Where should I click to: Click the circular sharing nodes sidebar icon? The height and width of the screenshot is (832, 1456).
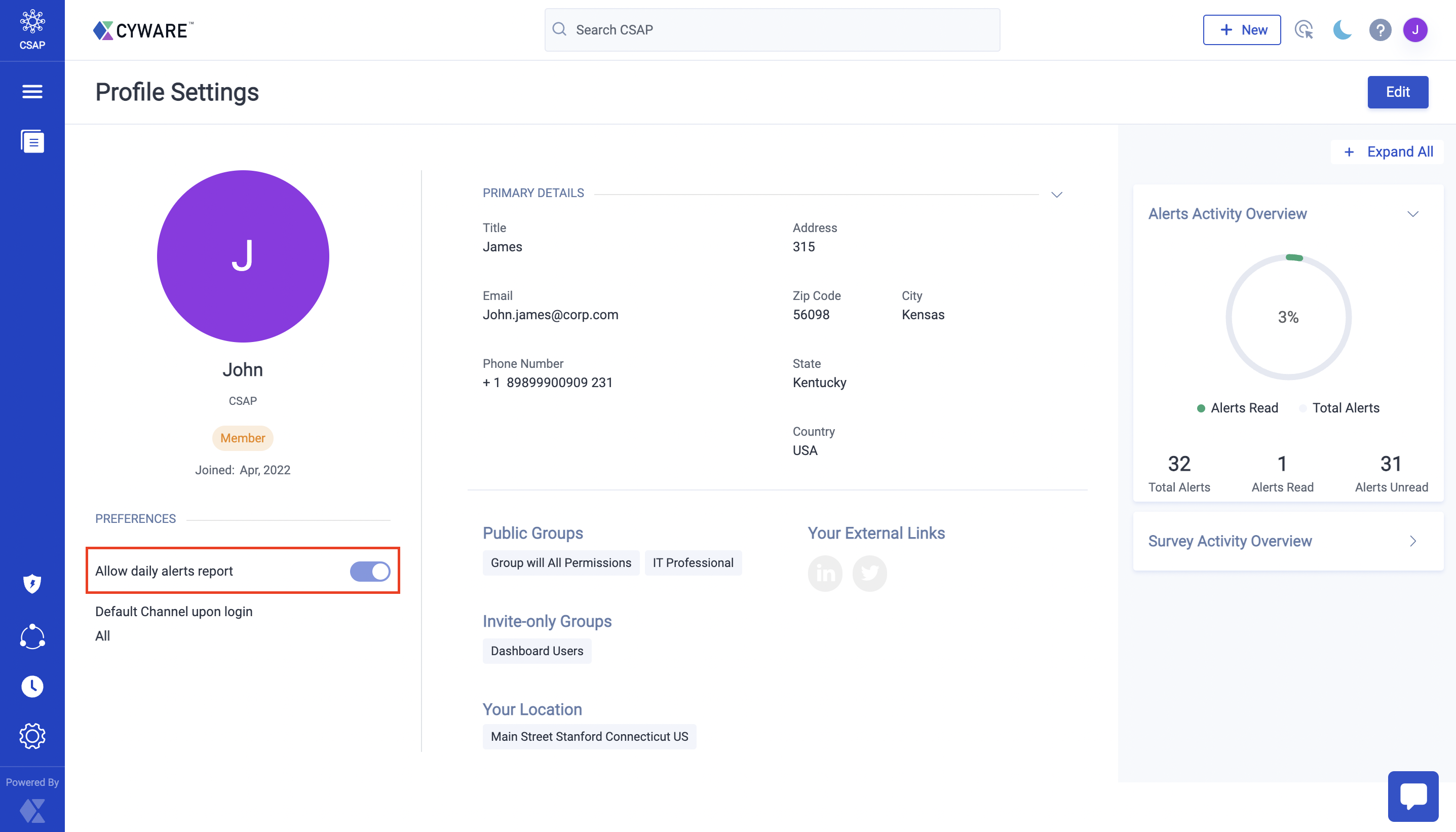(x=32, y=636)
